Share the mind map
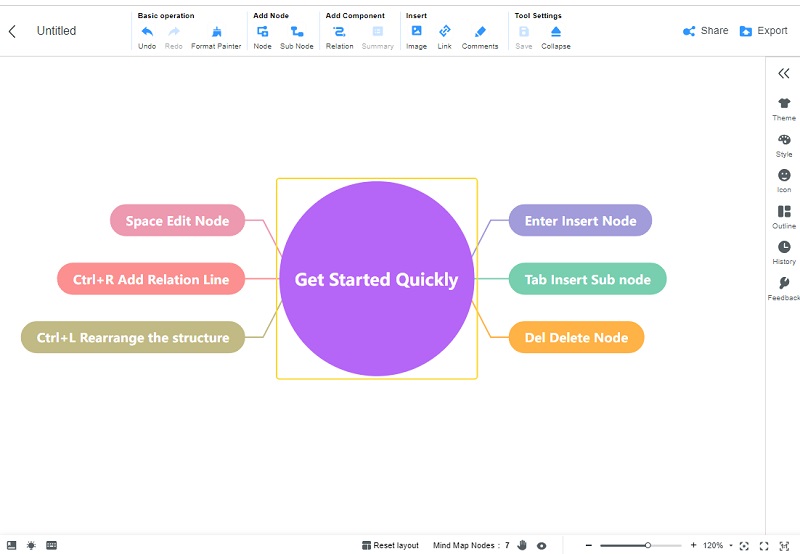This screenshot has width=800, height=554. pyautogui.click(x=706, y=31)
